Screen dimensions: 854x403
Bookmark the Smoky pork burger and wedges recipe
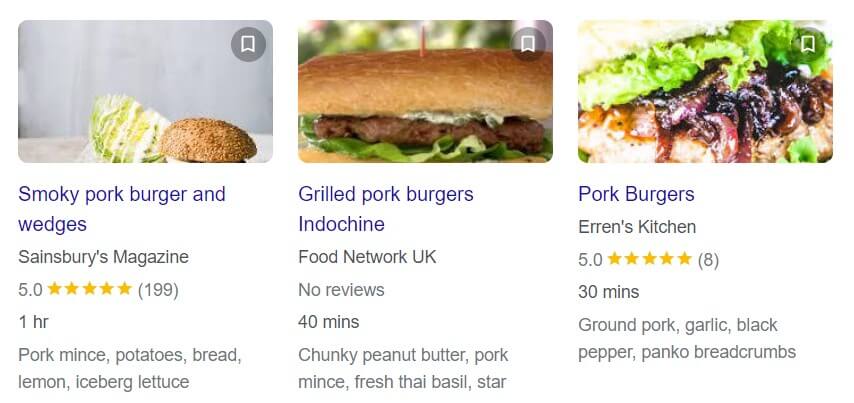(x=249, y=44)
